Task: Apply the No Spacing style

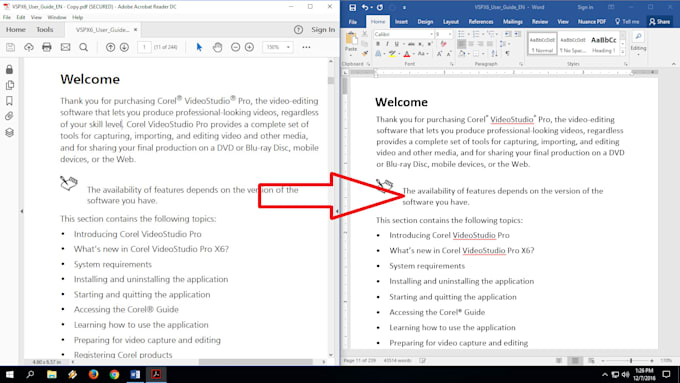Action: [573, 44]
